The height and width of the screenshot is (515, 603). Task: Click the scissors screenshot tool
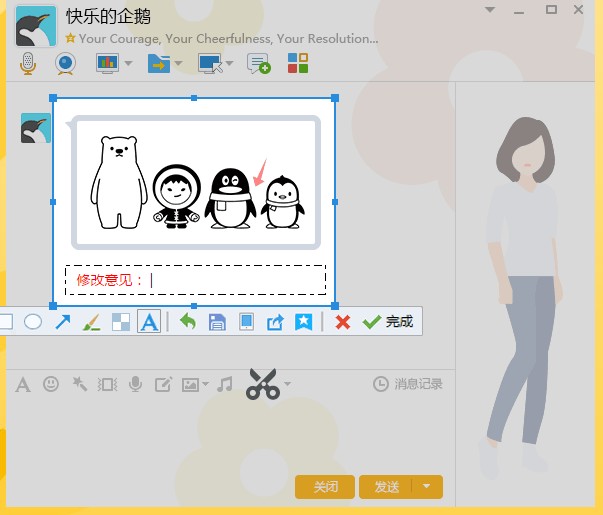(x=263, y=384)
